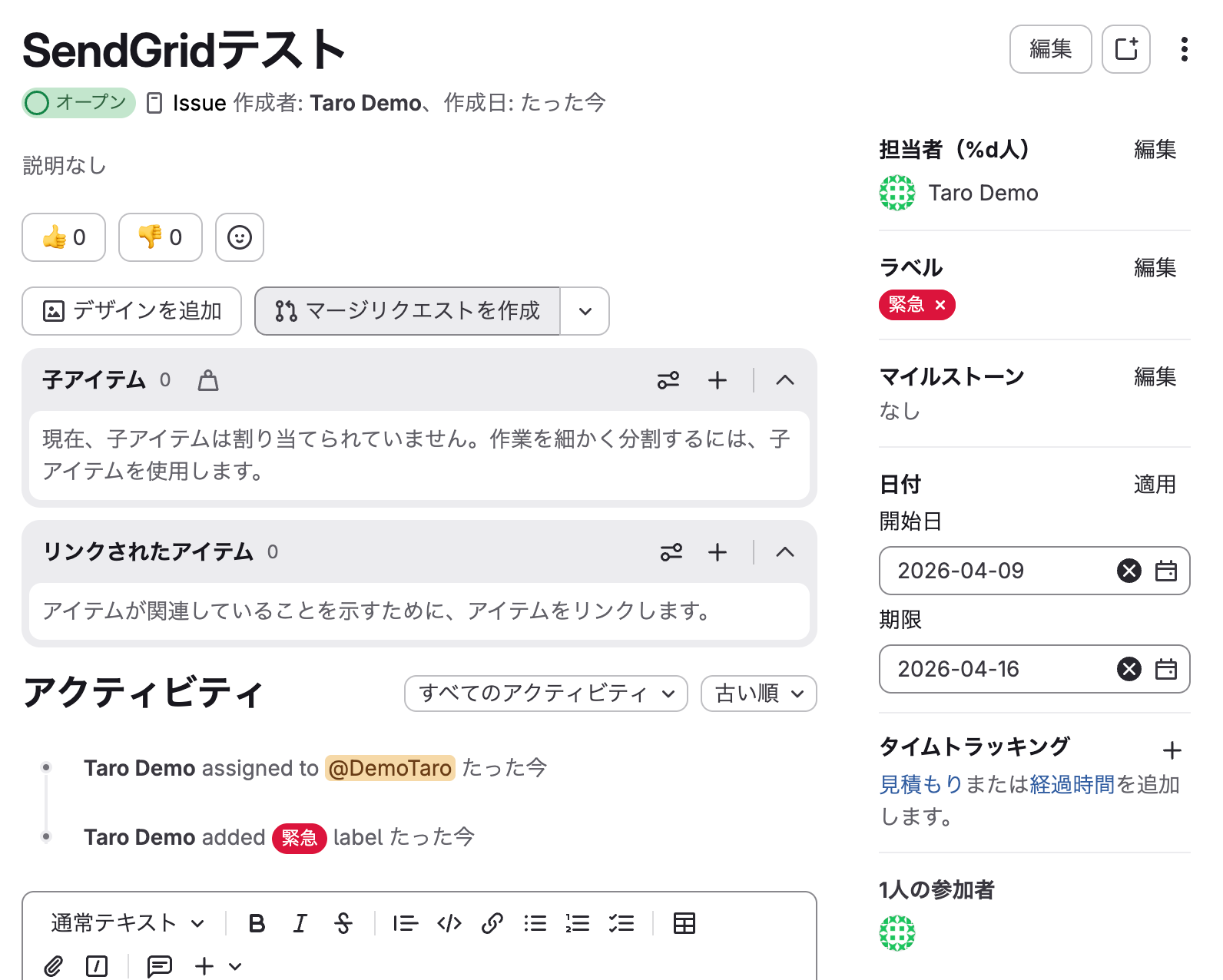
Task: Expand the merge request options dropdown arrow
Action: pyautogui.click(x=585, y=311)
